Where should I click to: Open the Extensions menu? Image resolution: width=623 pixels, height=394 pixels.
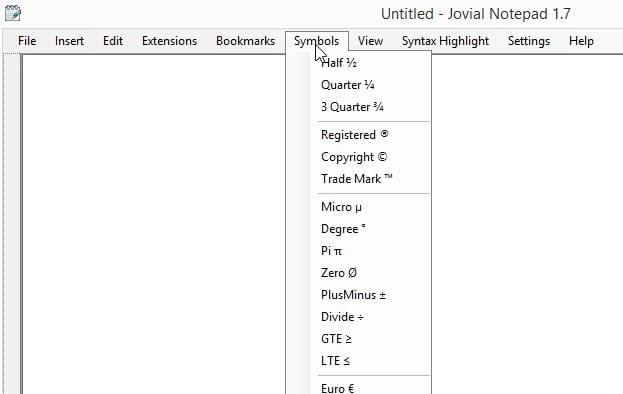coord(169,41)
